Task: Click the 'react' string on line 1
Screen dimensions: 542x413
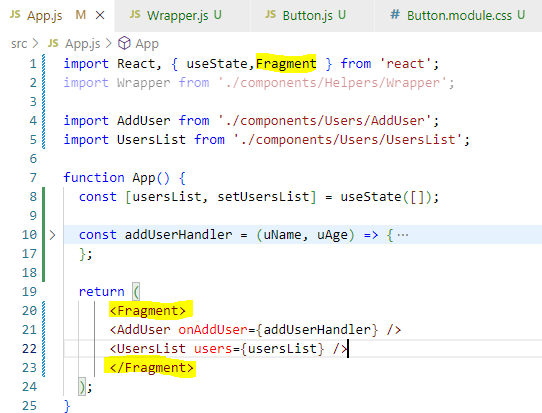Action: (405, 64)
